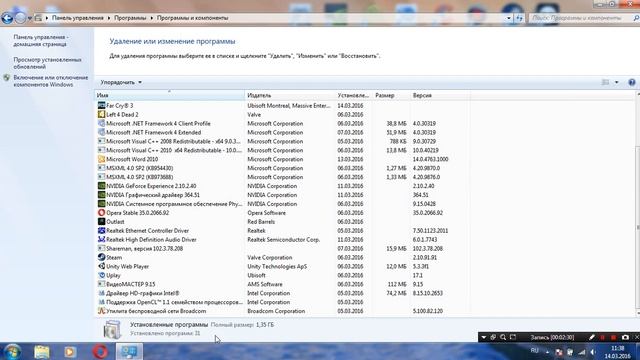
Task: Go to Панель управления breadcrumb
Action: point(78,18)
